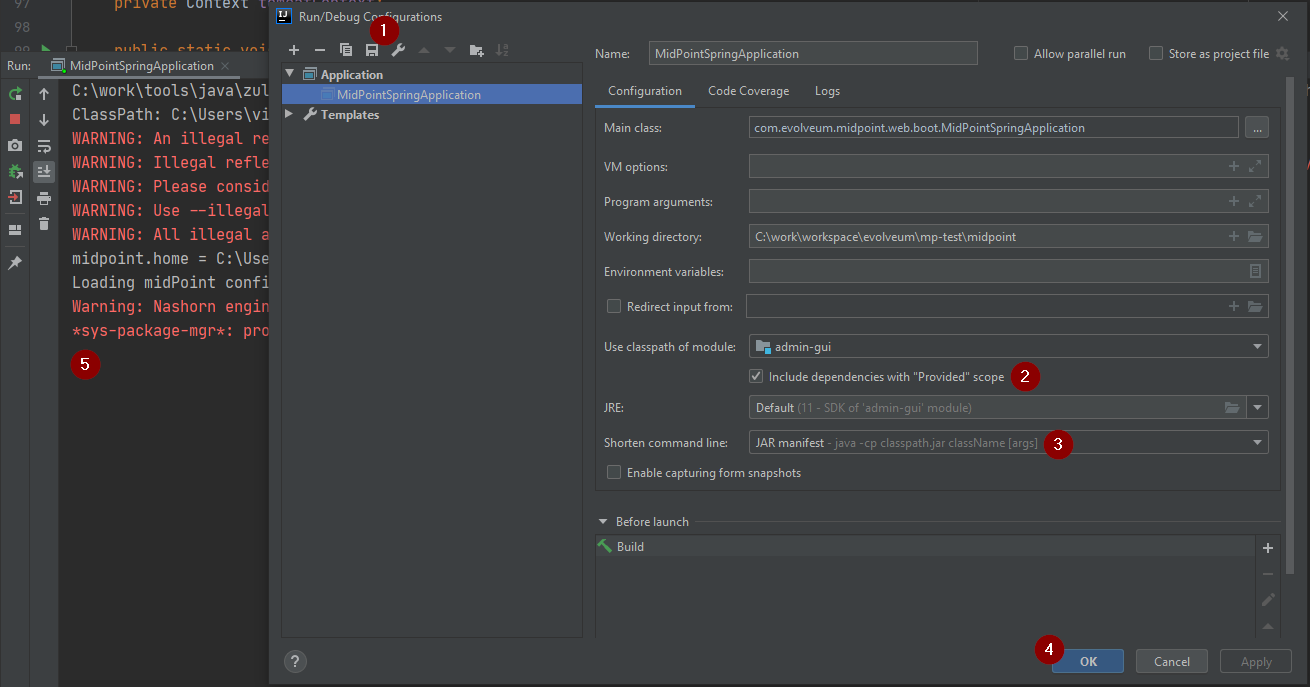Dismiss the dialog with Cancel
The height and width of the screenshot is (687, 1310).
coord(1171,661)
